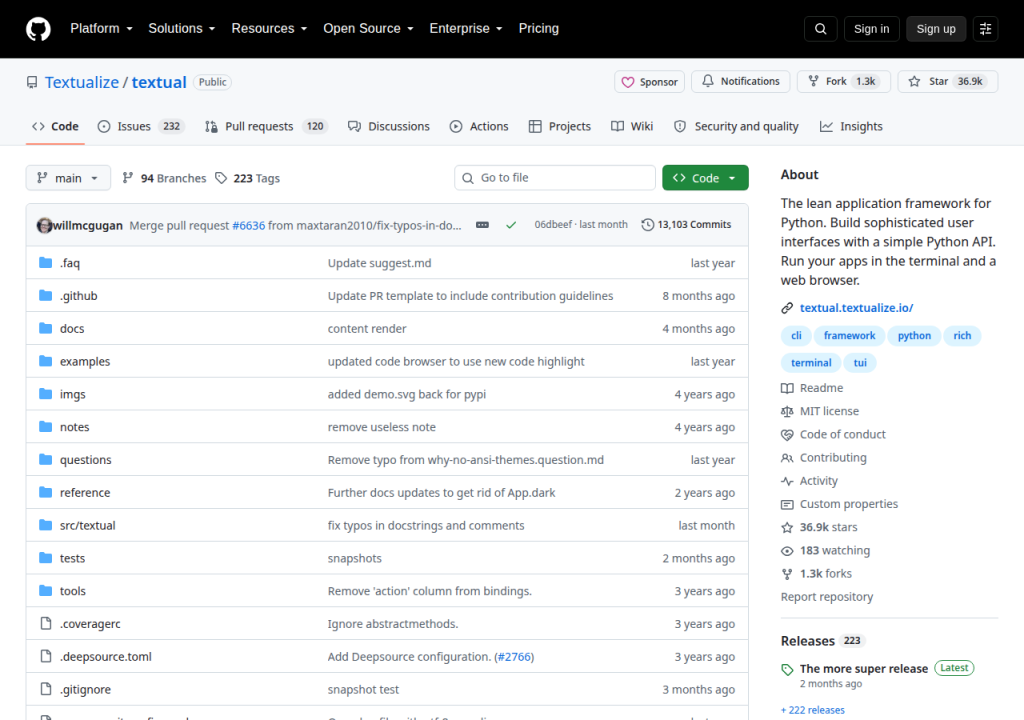Open commit hash 06dbeef
This screenshot has width=1024, height=720.
click(x=552, y=225)
